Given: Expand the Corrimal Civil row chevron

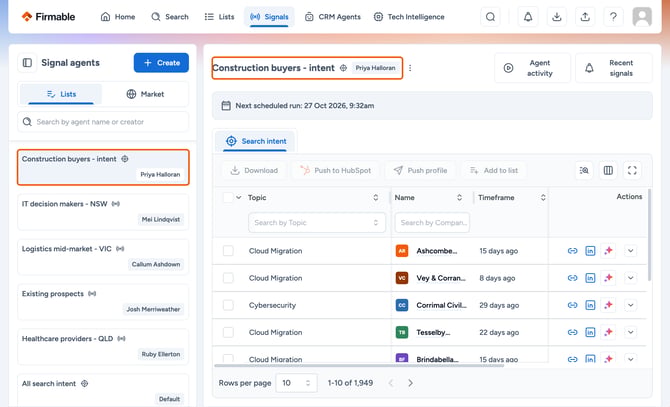Looking at the screenshot, I should click(x=631, y=305).
